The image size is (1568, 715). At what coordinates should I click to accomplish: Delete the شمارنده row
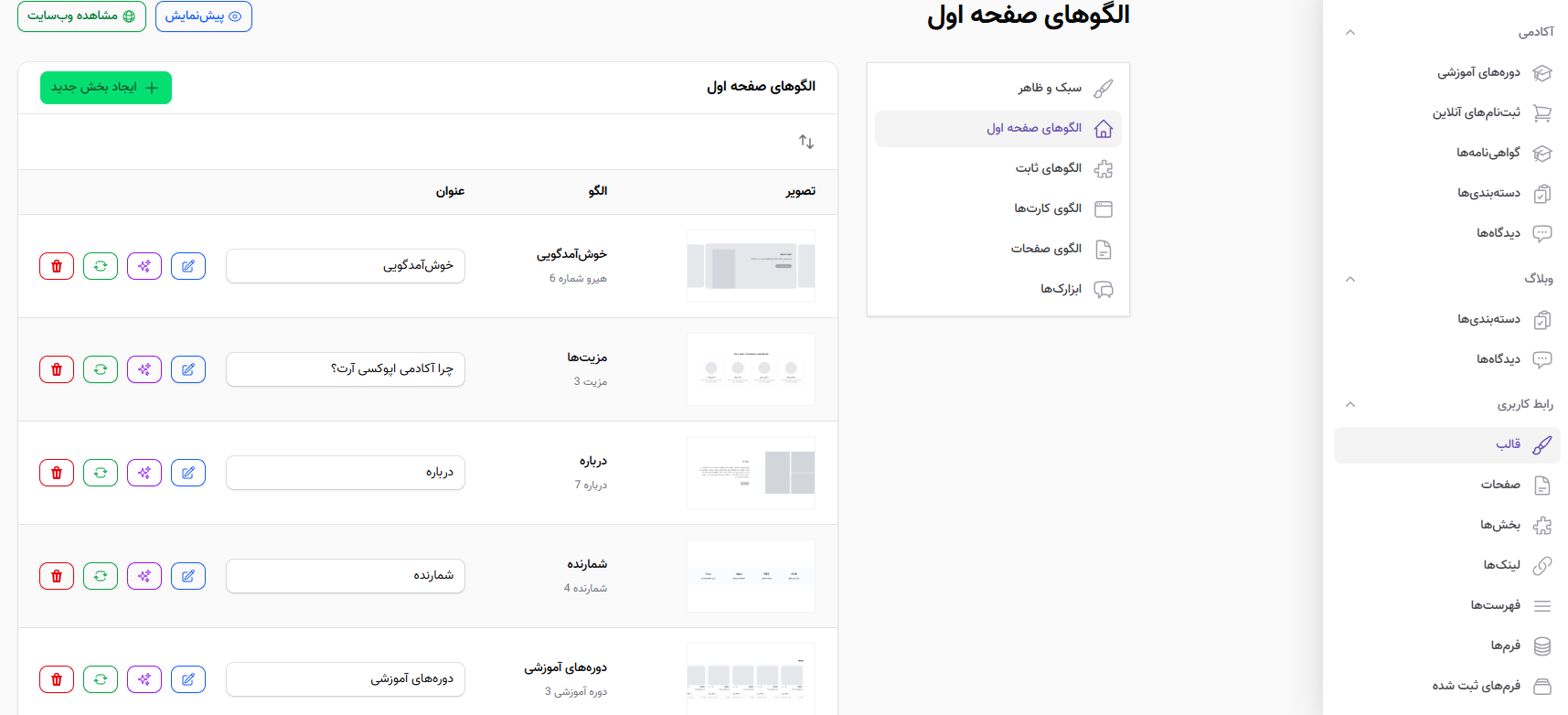pyautogui.click(x=57, y=576)
